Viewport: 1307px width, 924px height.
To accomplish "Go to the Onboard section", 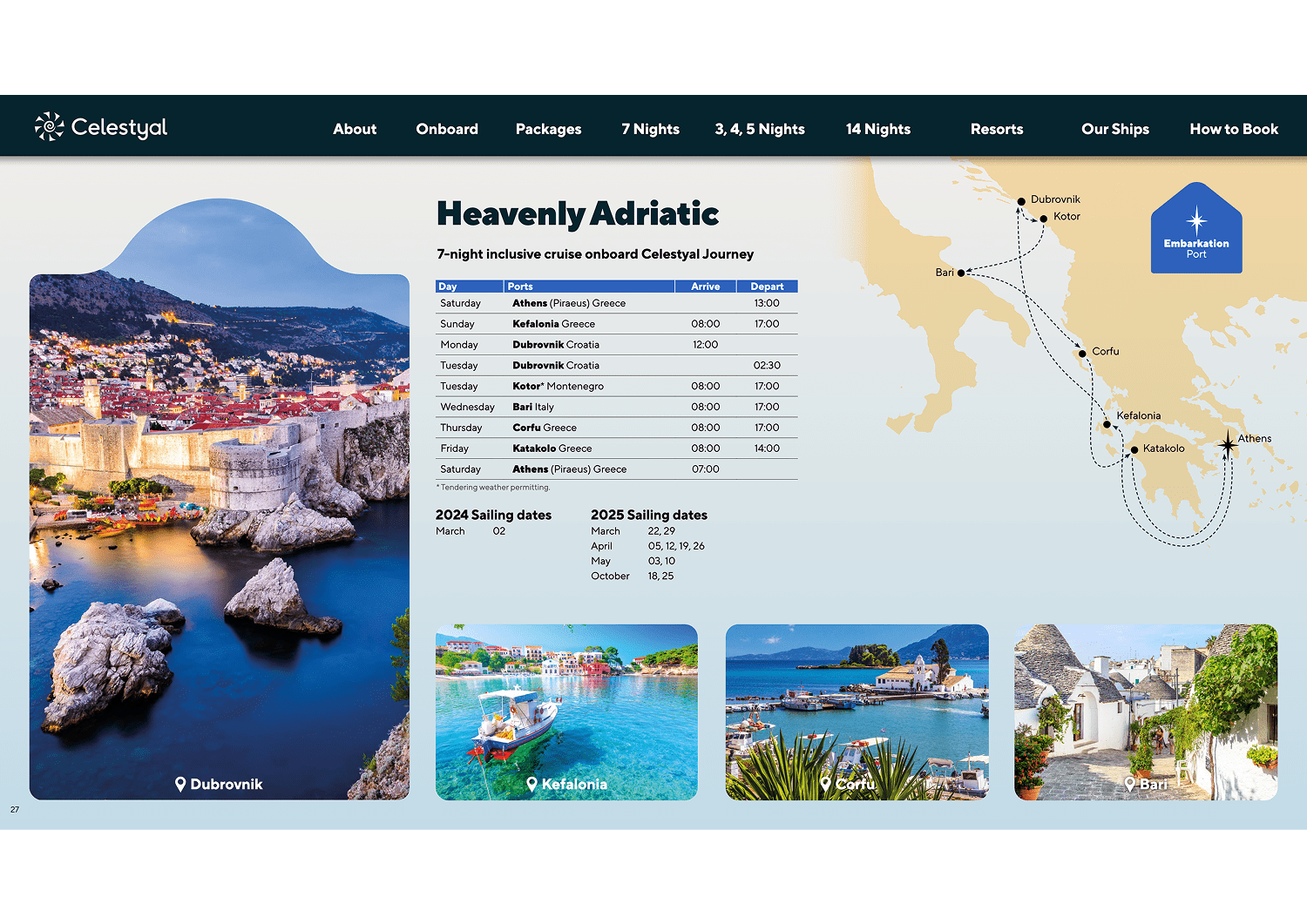I will 447,129.
